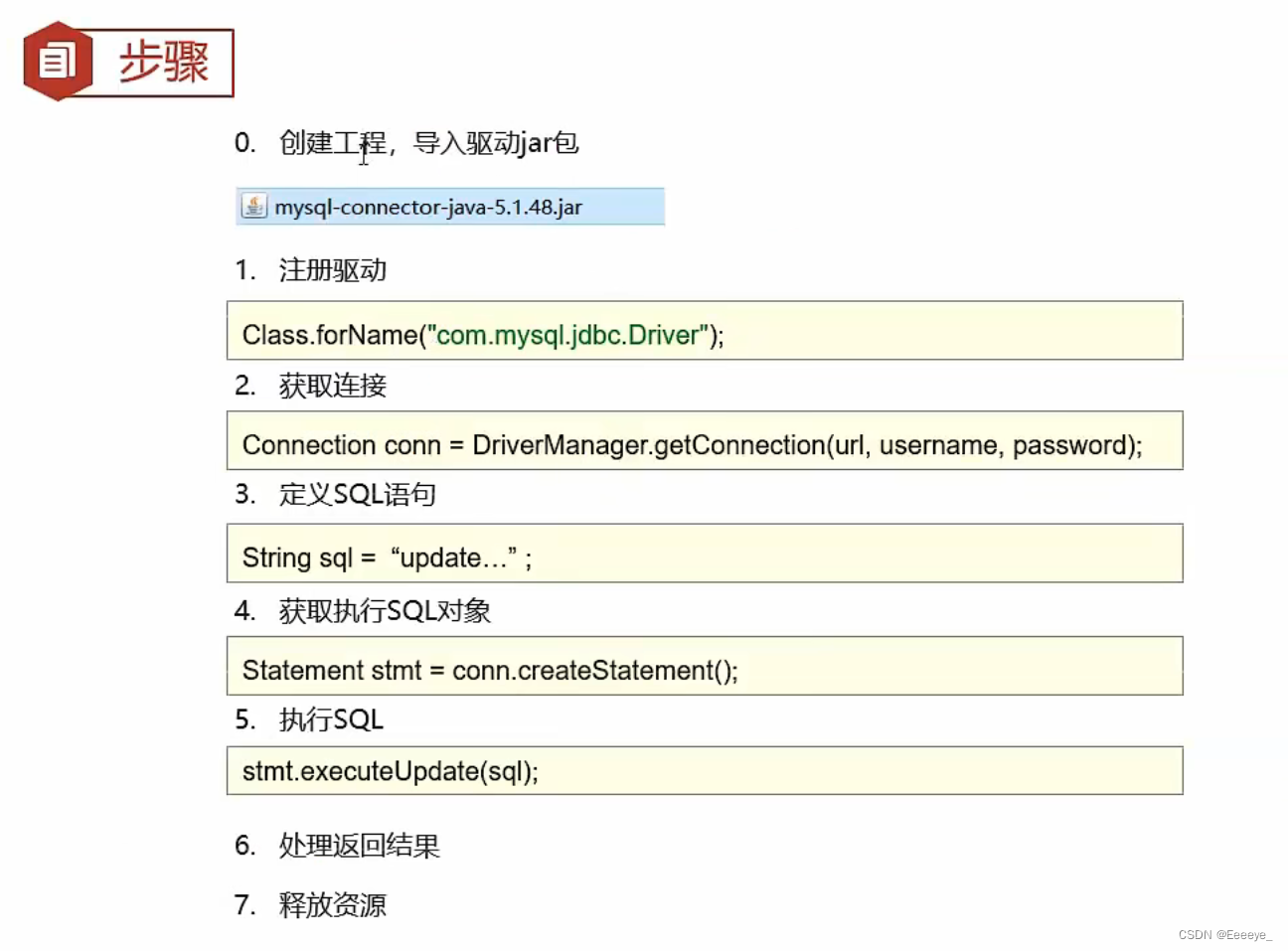
Task: Click the Java jar file icon
Action: [x=254, y=206]
